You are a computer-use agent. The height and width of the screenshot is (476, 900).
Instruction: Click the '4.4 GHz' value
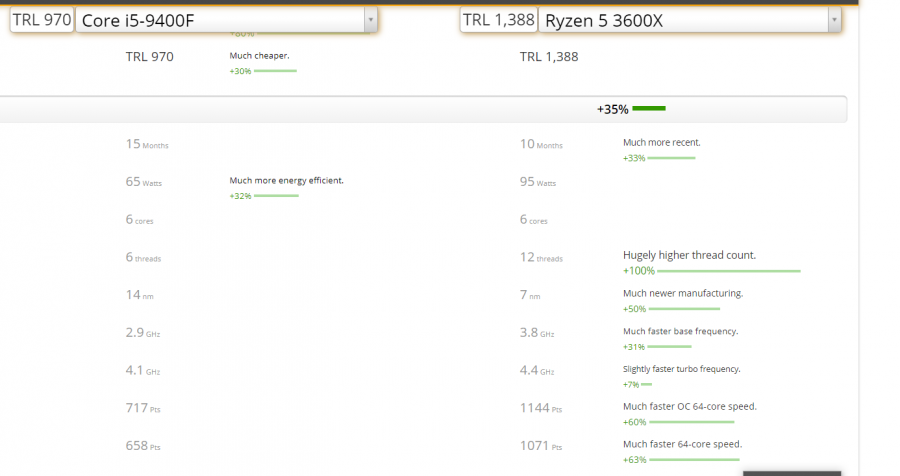click(x=537, y=371)
